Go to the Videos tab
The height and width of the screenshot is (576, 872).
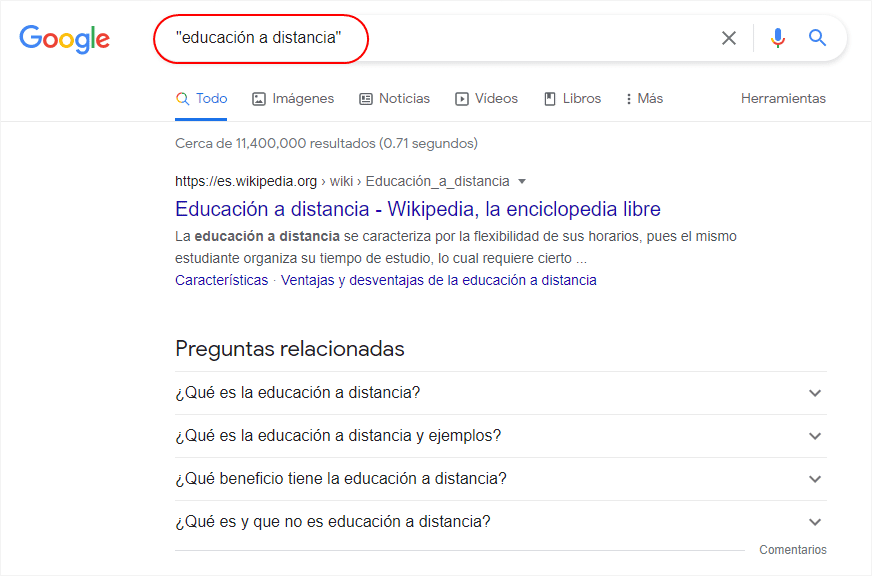pos(487,98)
